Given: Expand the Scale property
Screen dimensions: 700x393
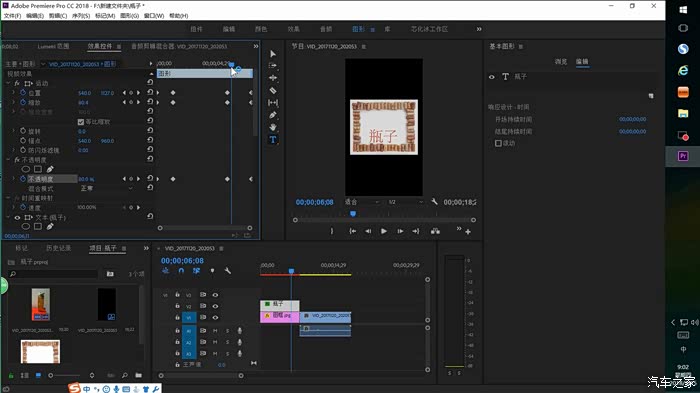Looking at the screenshot, I should tap(13, 102).
